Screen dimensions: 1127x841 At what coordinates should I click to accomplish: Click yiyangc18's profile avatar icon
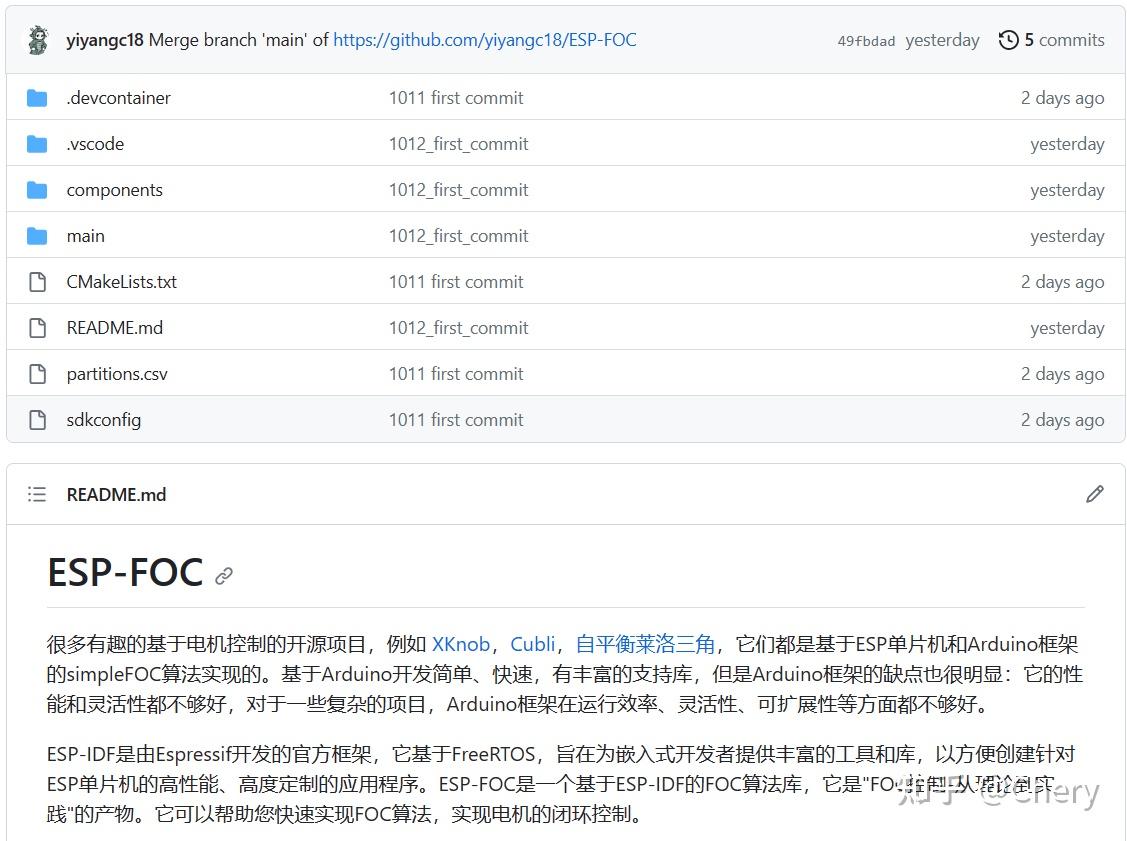tap(37, 39)
